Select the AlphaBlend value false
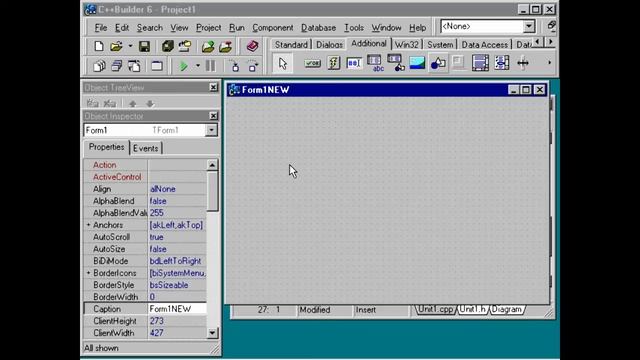This screenshot has height=360, width=640. coord(177,201)
